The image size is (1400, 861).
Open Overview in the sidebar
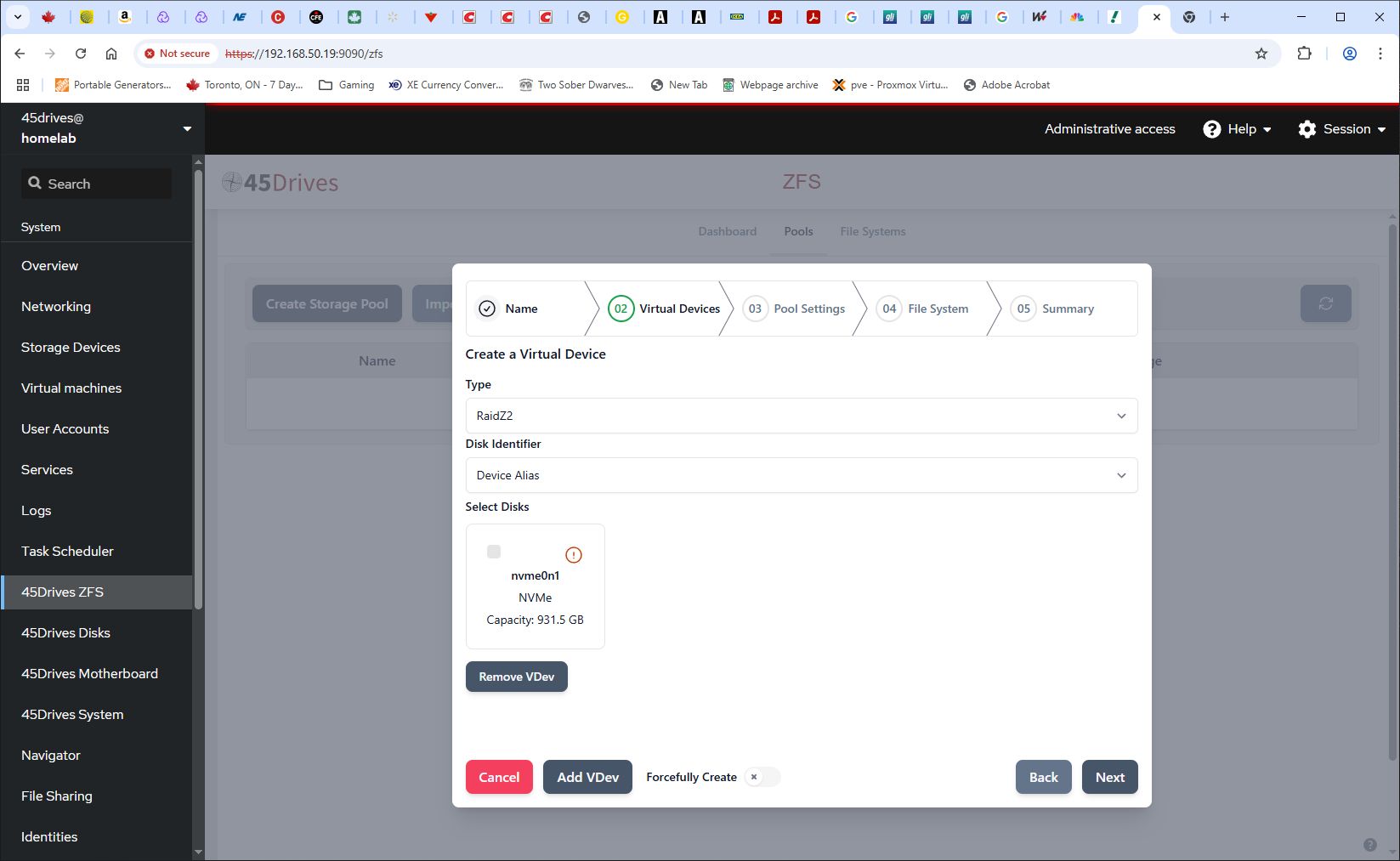click(x=96, y=266)
